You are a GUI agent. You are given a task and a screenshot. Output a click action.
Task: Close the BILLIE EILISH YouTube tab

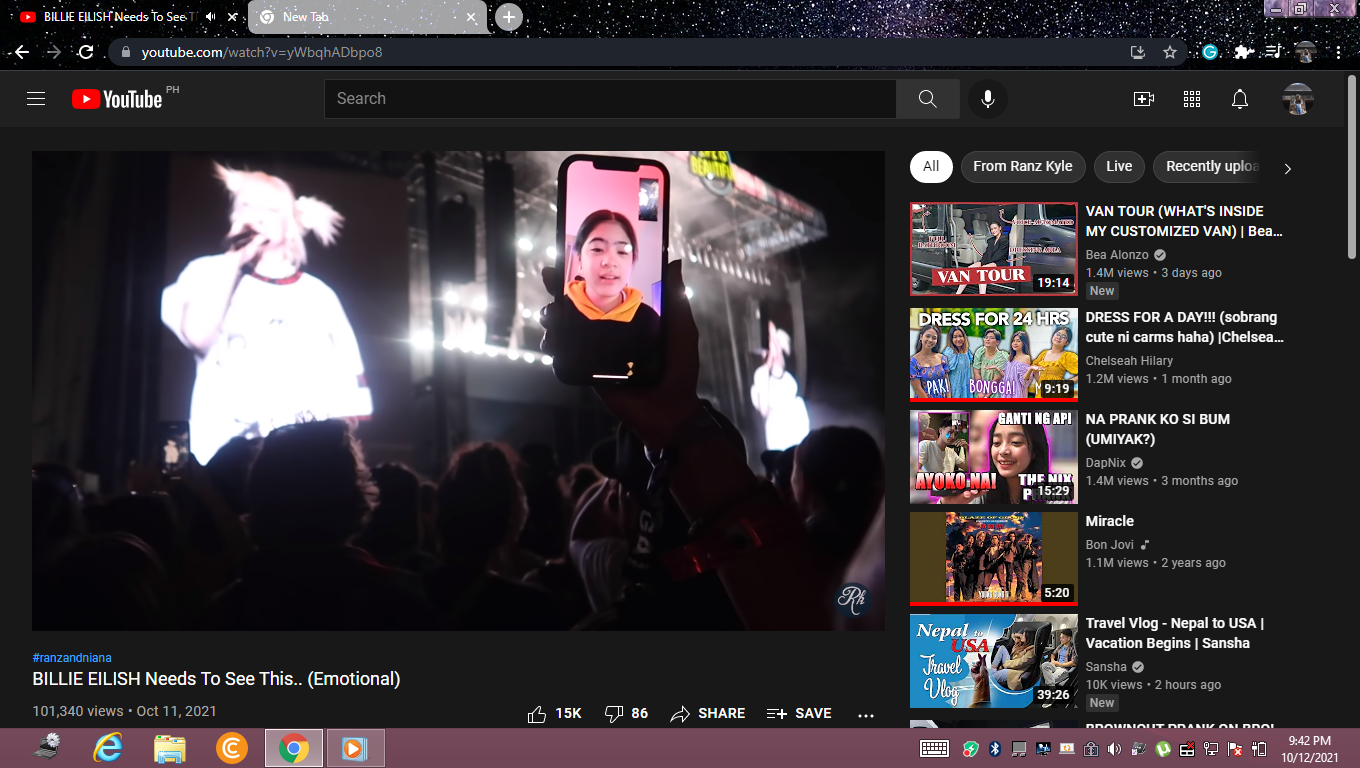tap(233, 17)
